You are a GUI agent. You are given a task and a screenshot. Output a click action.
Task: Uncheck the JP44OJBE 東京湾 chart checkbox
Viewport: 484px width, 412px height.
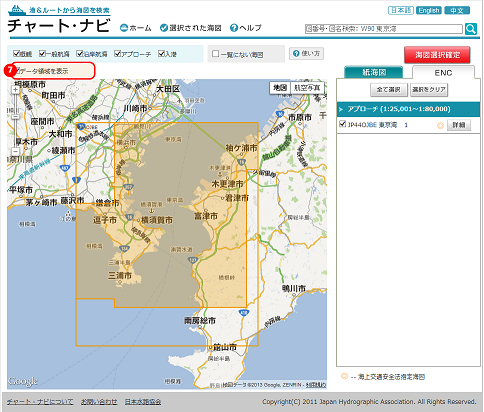(x=342, y=124)
